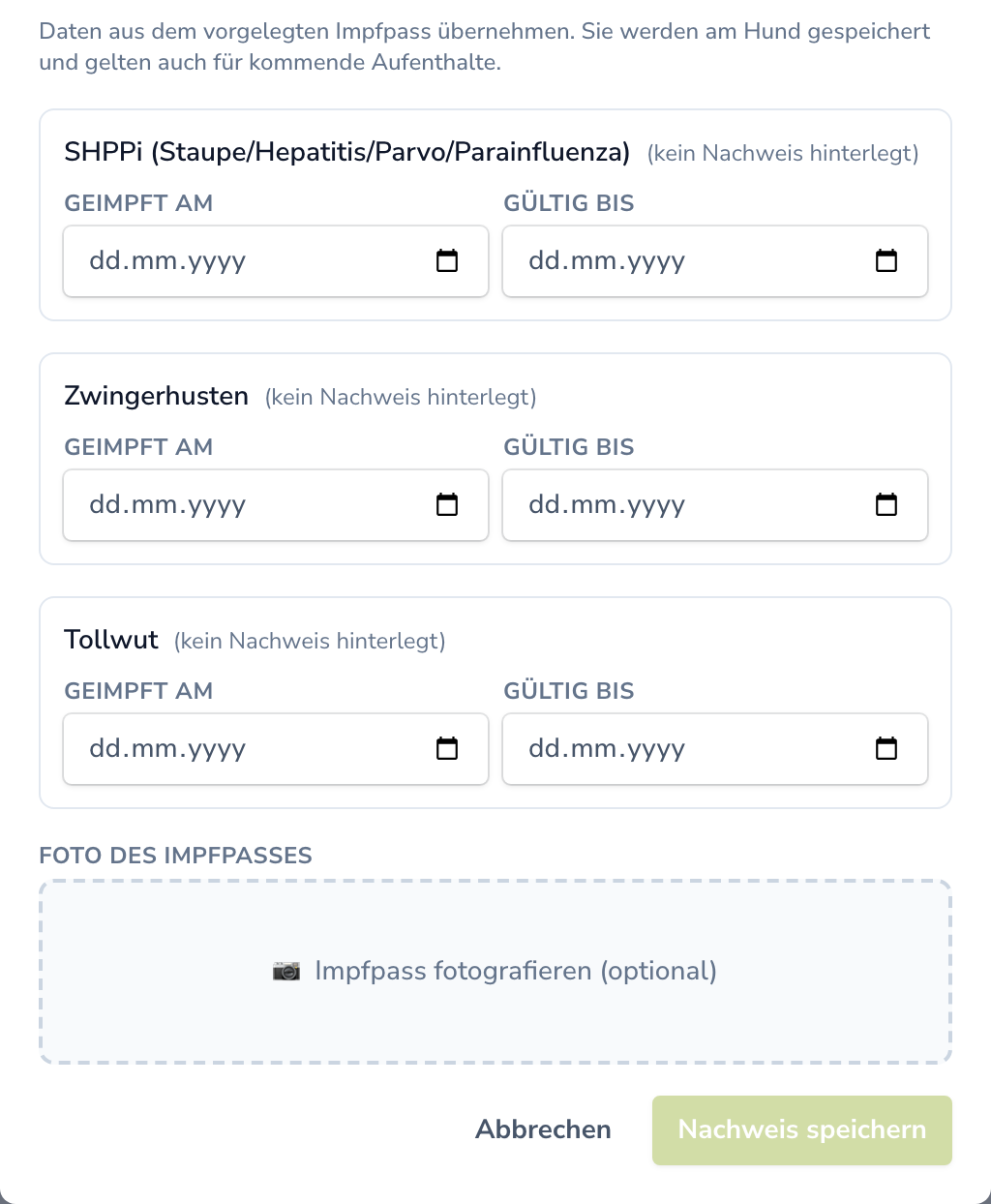The height and width of the screenshot is (1204, 991).
Task: Open calendar picker for Zwingerhusten Geimpft am
Action: [447, 504]
